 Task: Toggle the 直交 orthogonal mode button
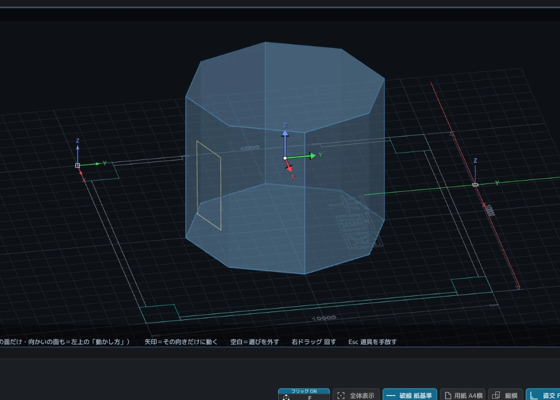543,395
